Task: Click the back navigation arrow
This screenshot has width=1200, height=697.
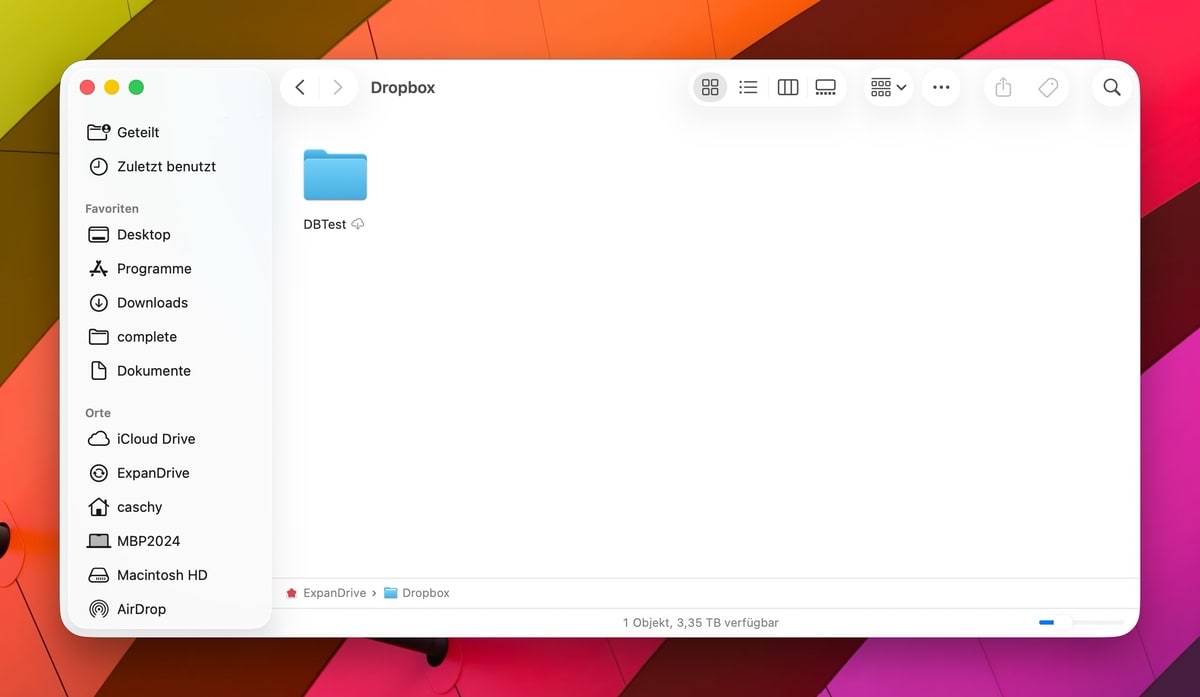Action: (300, 88)
